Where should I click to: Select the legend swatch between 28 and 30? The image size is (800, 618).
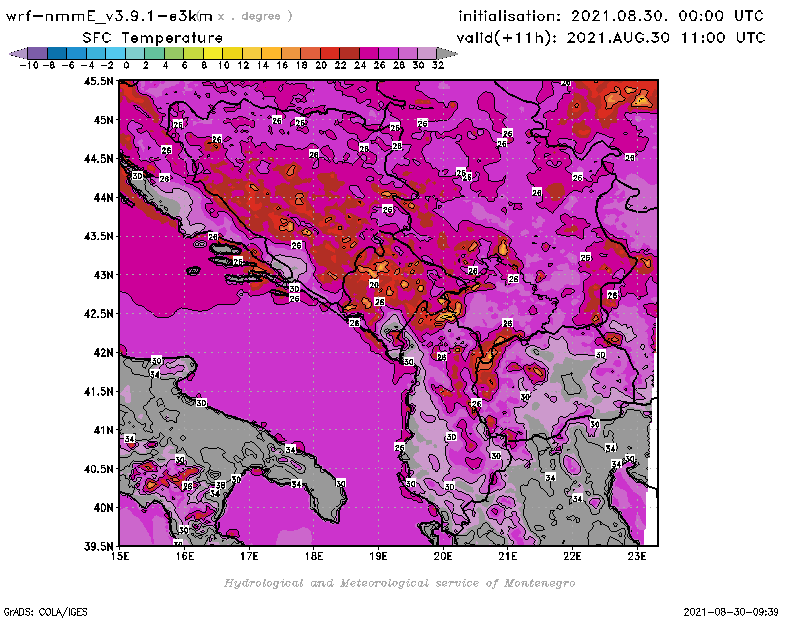(408, 53)
